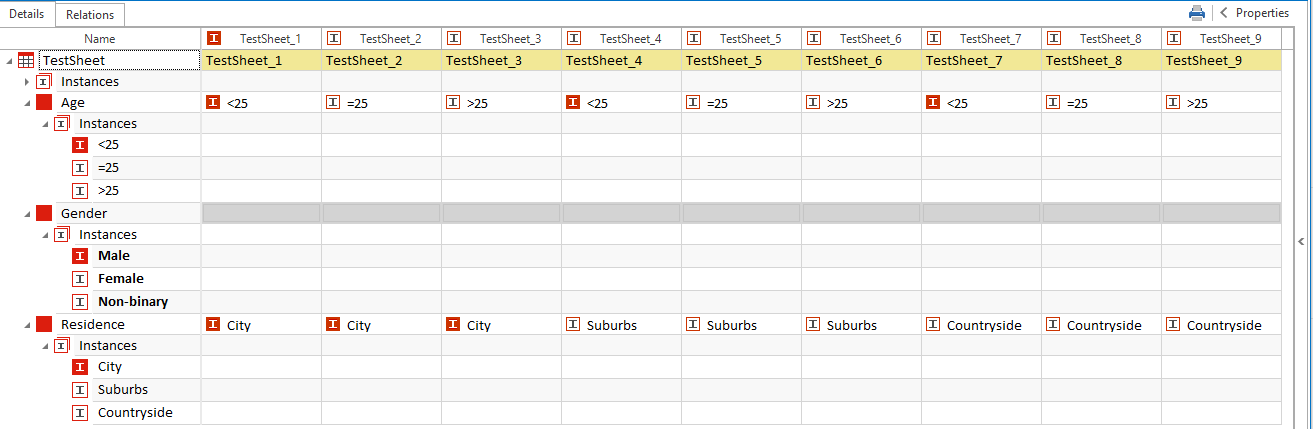Viewport: 1313px width, 429px height.
Task: Collapse the Gender attribute node
Action: (x=27, y=214)
